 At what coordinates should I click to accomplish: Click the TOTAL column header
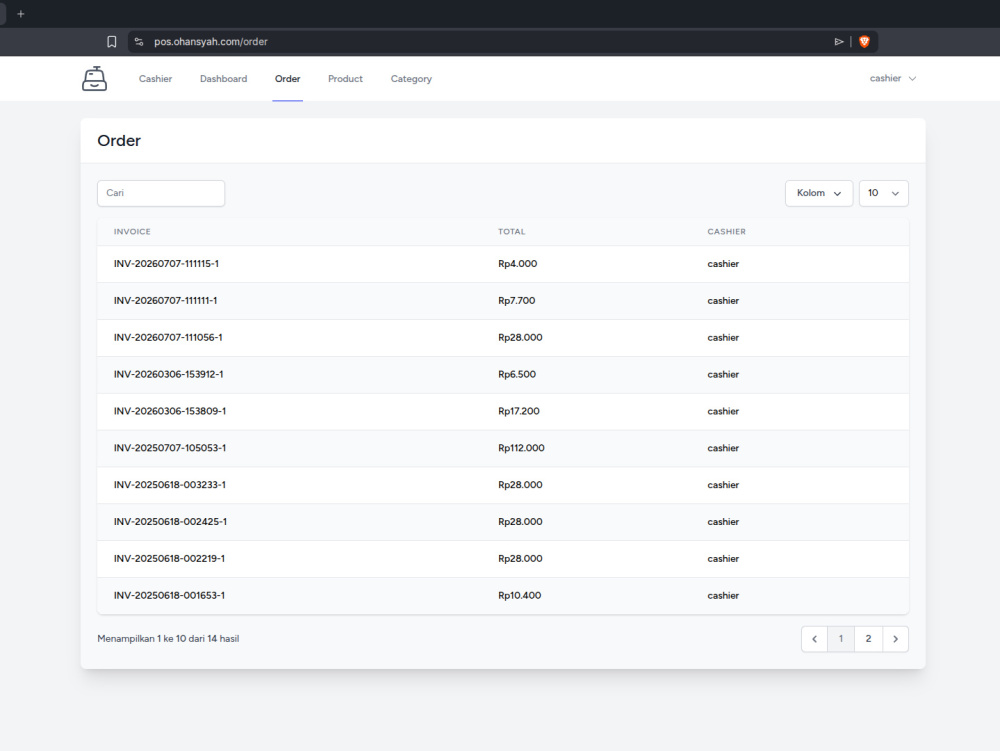(x=511, y=231)
